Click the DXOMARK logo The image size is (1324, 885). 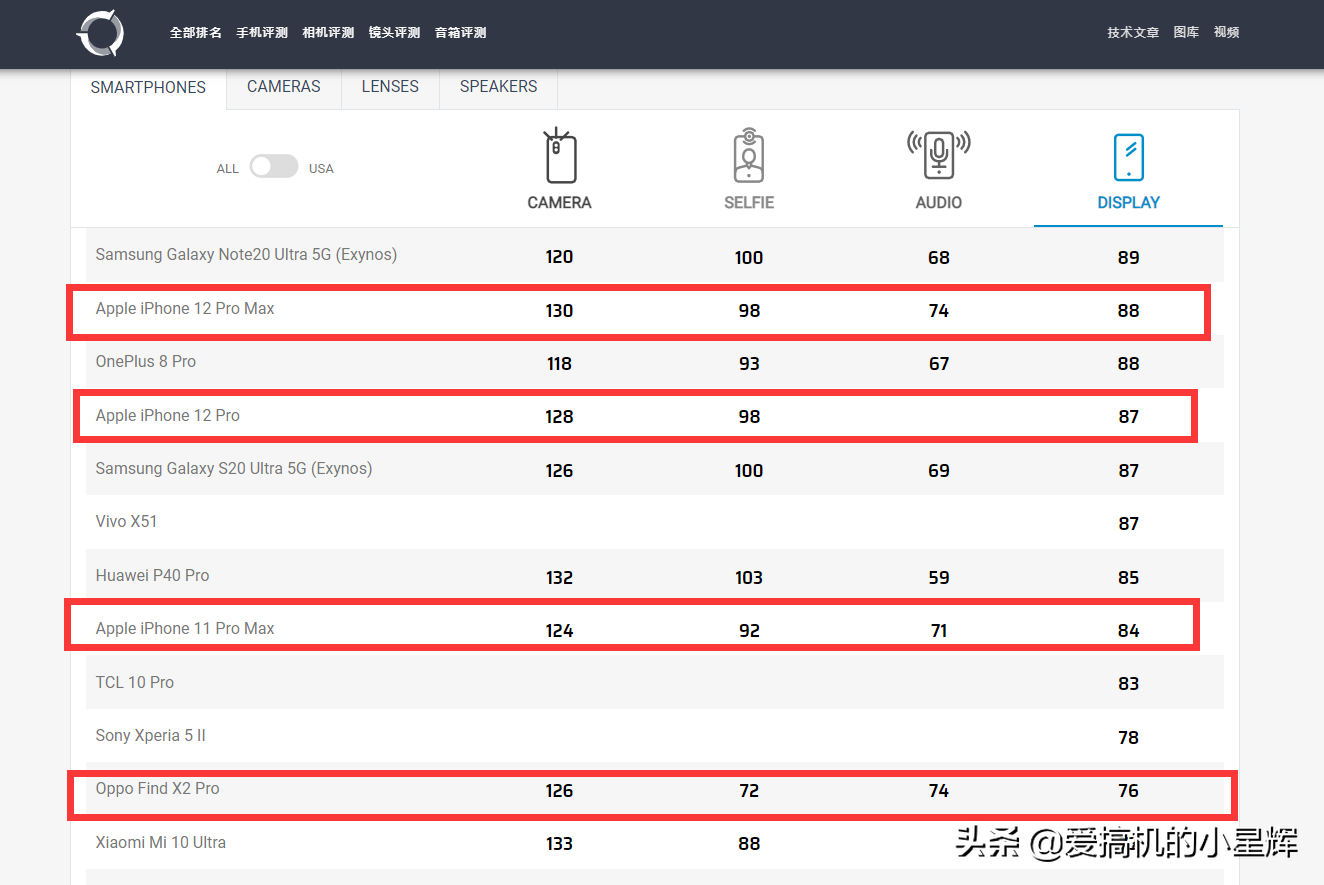click(99, 33)
